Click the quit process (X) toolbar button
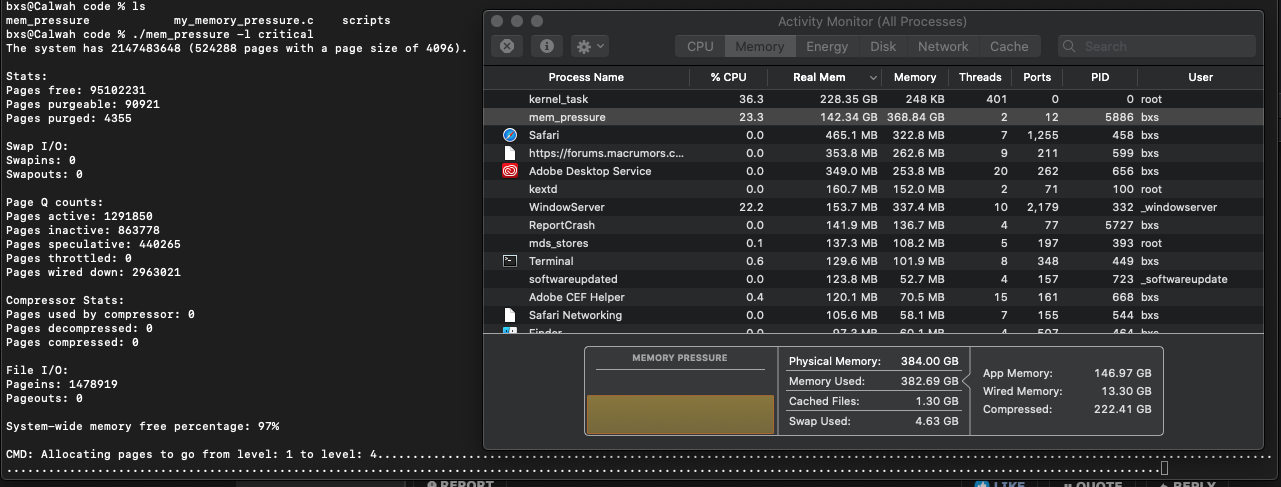 tap(507, 46)
